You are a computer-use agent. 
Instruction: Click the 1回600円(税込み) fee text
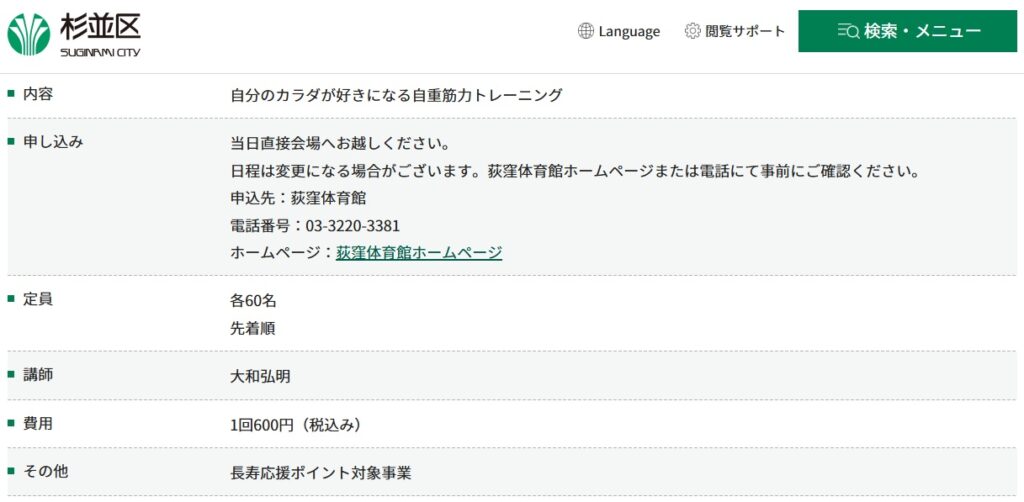point(295,426)
